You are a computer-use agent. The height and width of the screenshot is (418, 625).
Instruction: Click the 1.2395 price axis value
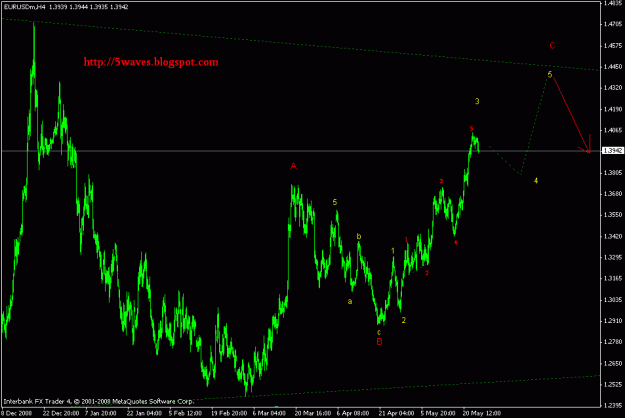click(613, 406)
